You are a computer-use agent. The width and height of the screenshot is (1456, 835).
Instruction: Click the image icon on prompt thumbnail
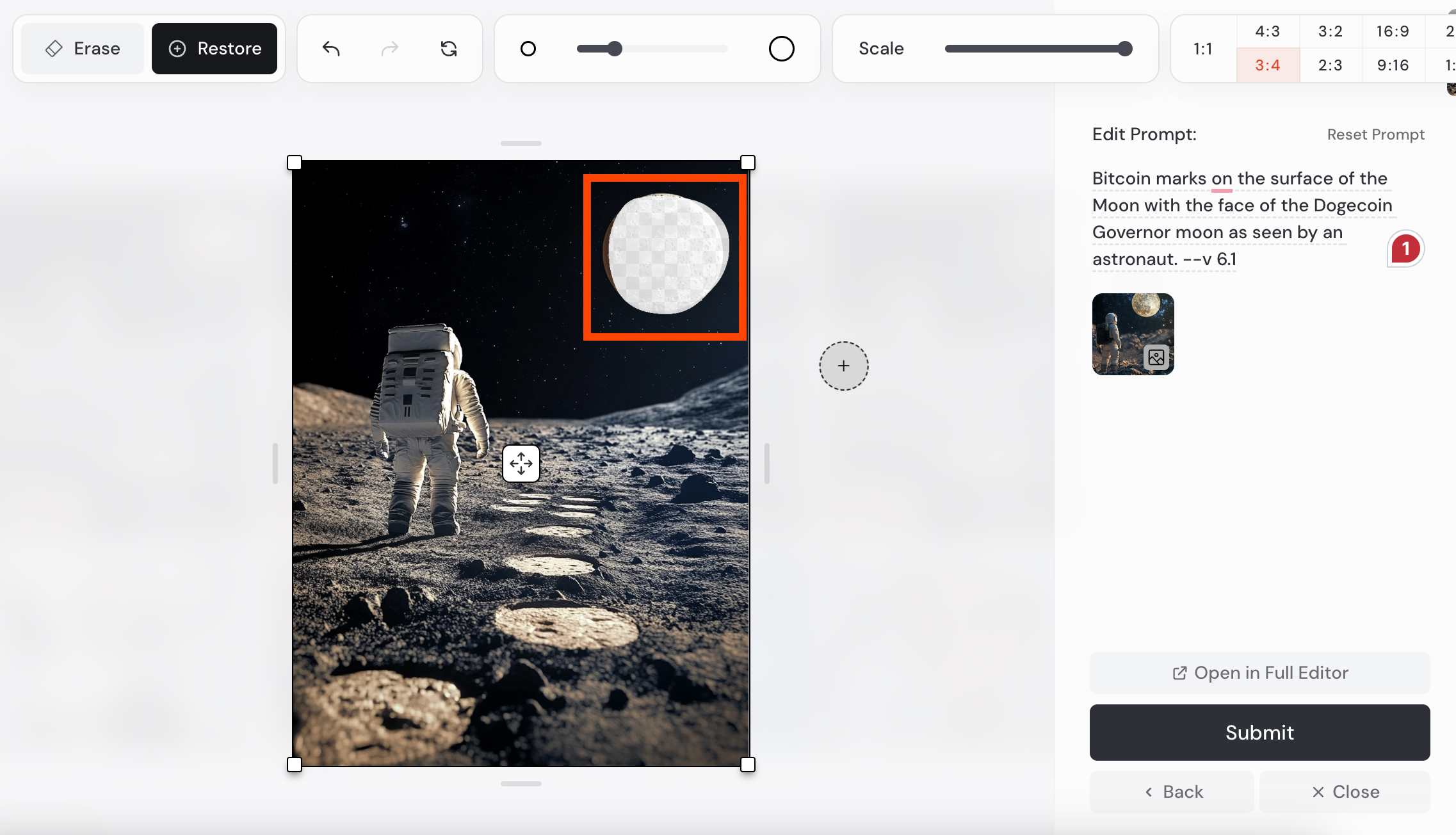pos(1156,357)
